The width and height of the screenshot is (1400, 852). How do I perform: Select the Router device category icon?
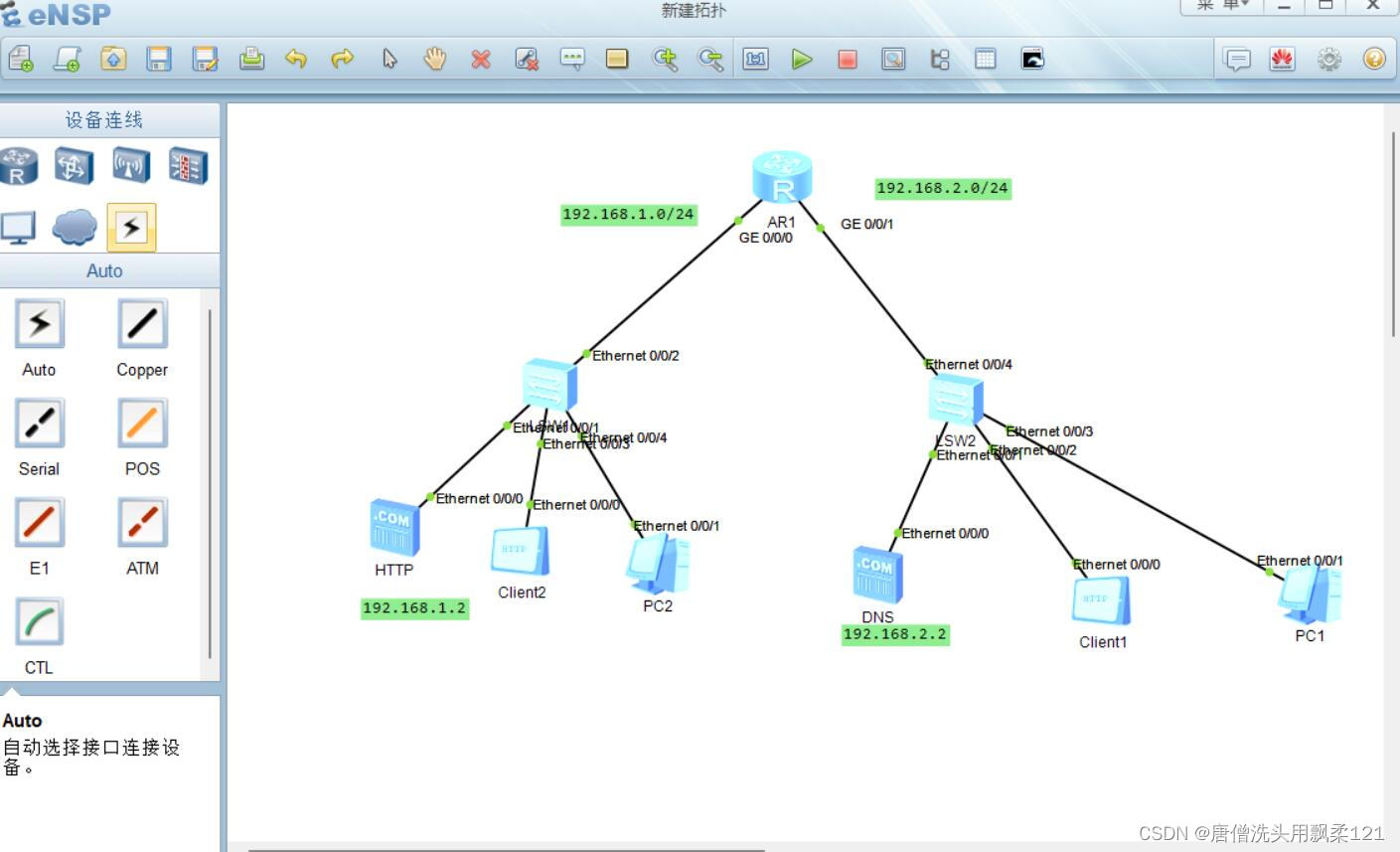click(18, 166)
